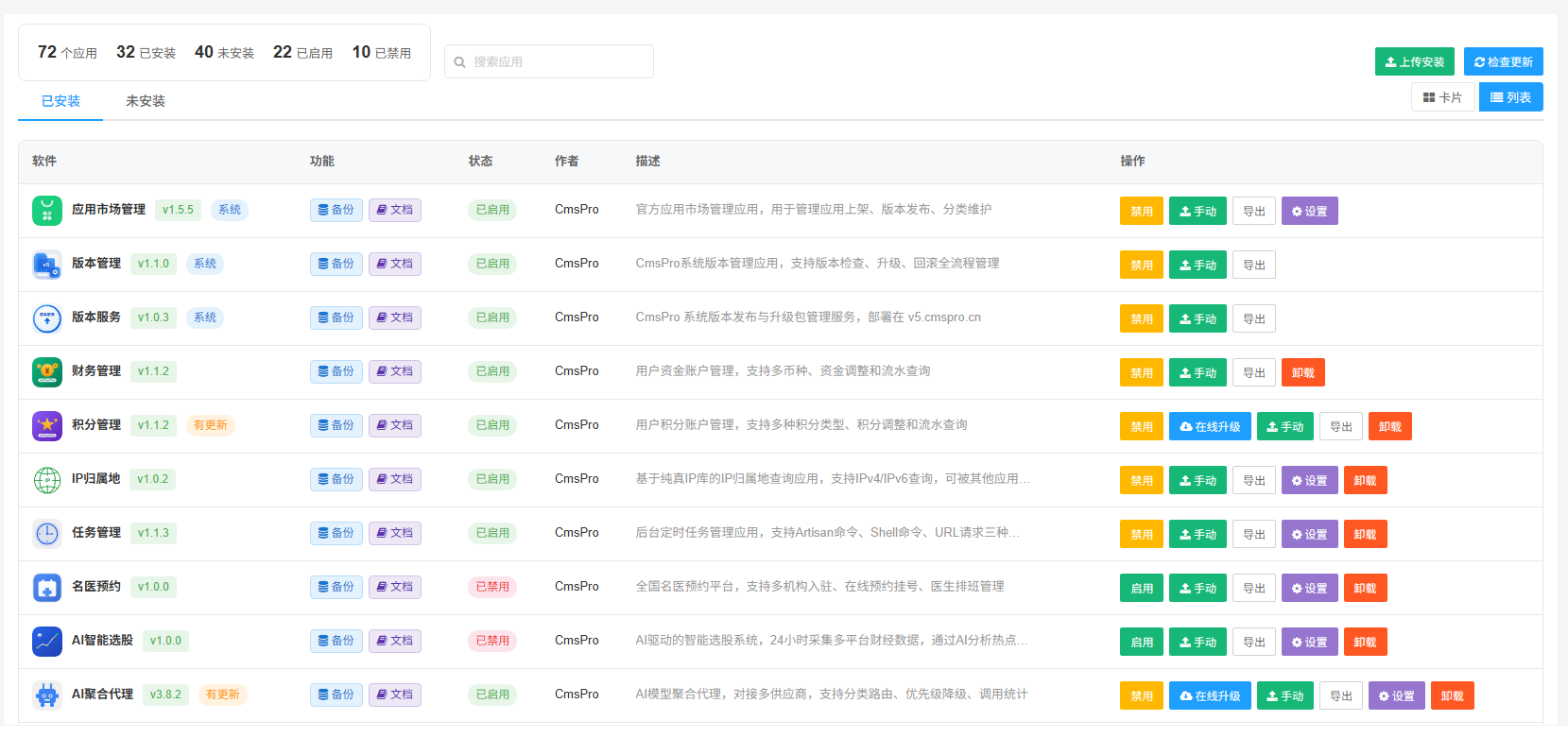
Task: Uninstall 名医预约 via 卸载 button
Action: [x=1366, y=588]
